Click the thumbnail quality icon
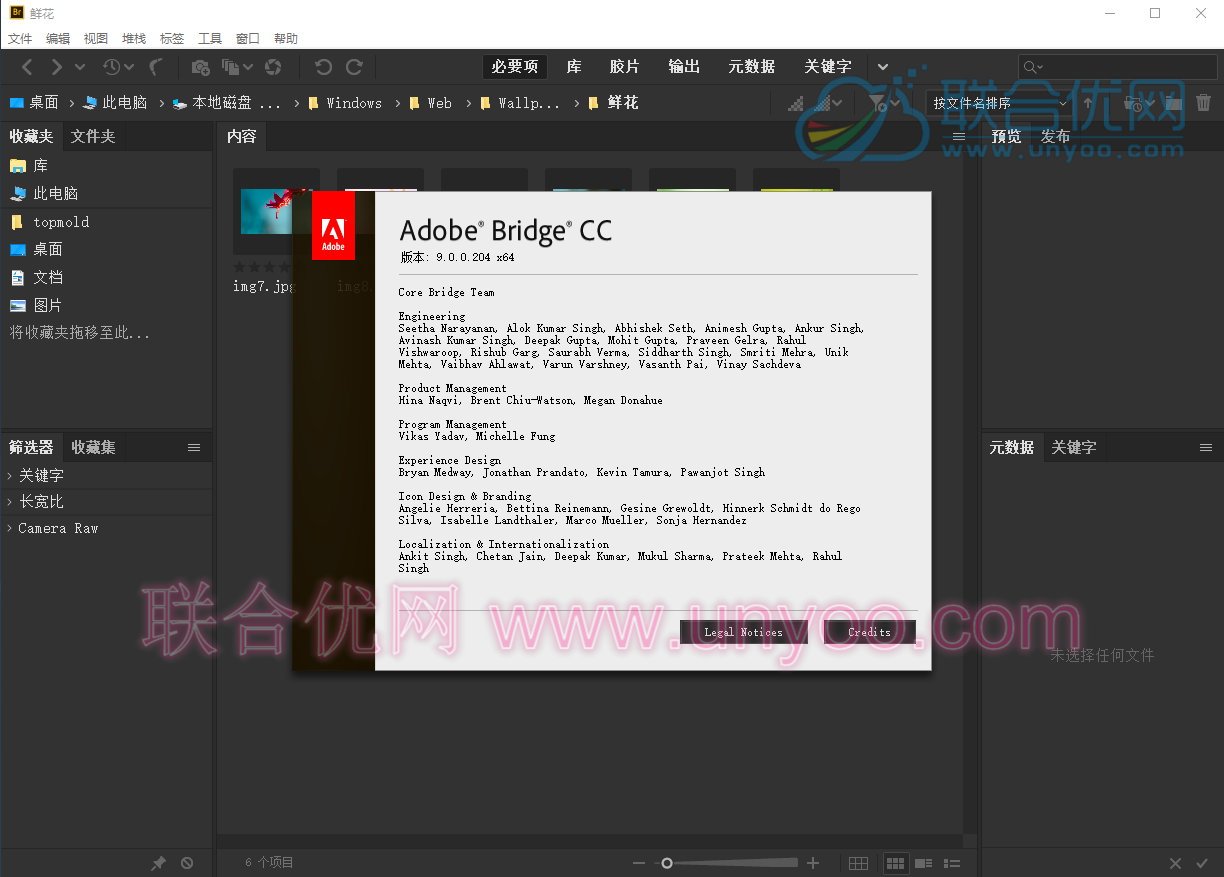Image resolution: width=1224 pixels, height=877 pixels. pos(796,103)
